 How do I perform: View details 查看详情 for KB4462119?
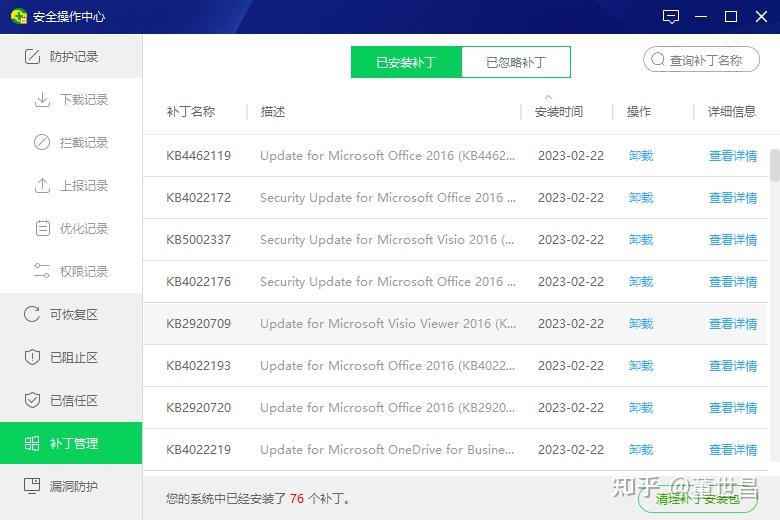[x=733, y=156]
